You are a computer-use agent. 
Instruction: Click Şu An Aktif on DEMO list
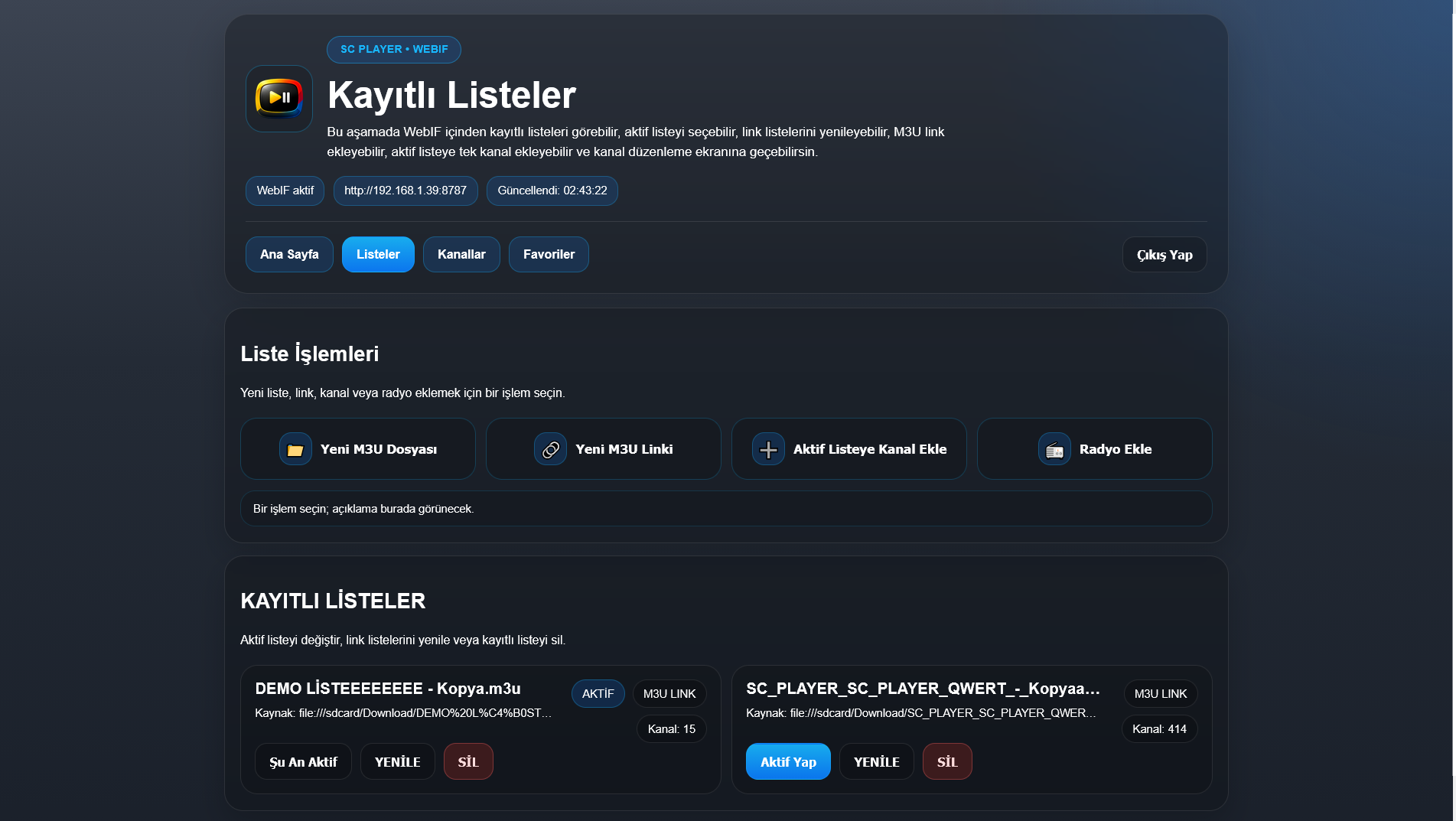[303, 762]
